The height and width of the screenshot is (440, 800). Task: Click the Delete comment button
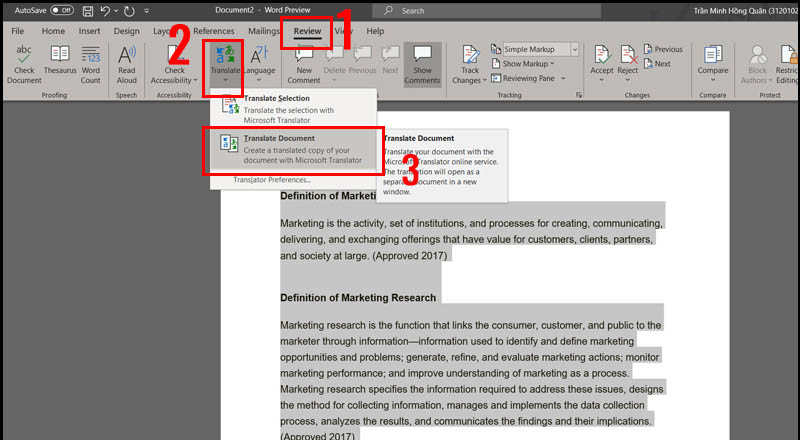pos(335,64)
